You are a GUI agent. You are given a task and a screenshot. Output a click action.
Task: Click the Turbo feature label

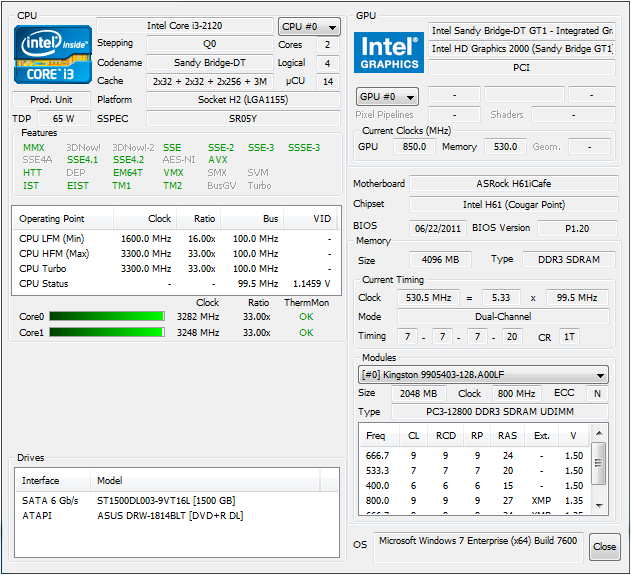pyautogui.click(x=260, y=185)
